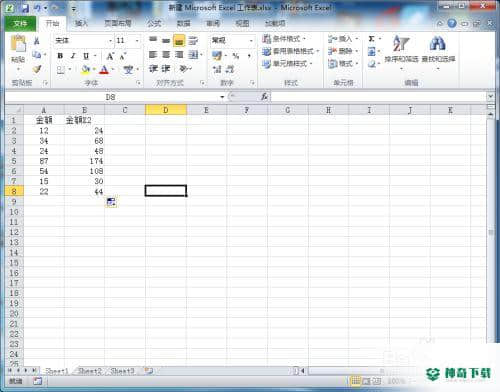
Task: Click the Auto Fill Options icon
Action: (111, 202)
